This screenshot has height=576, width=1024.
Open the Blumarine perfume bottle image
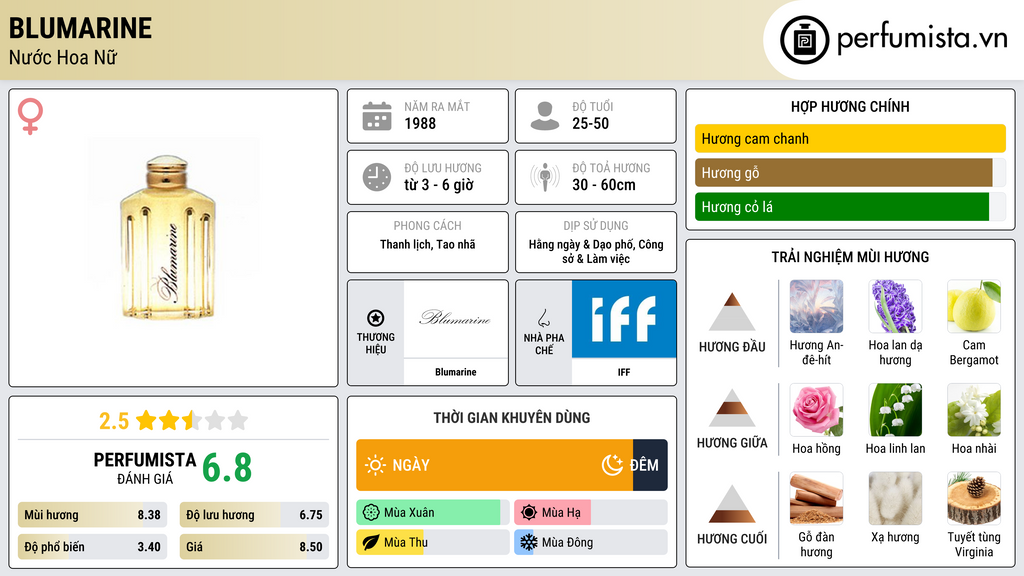[x=168, y=237]
